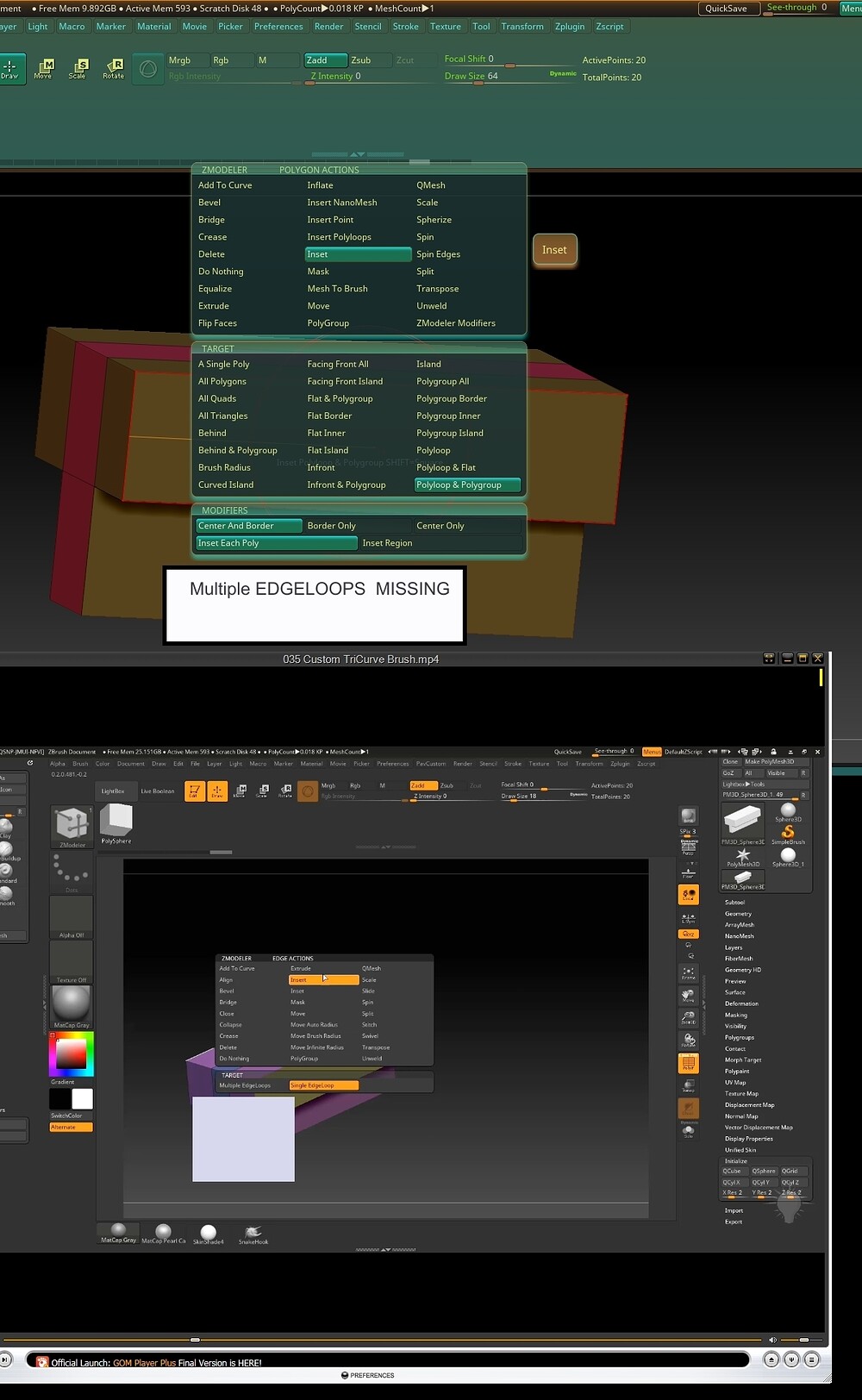
Task: Click the white secondary color swatch
Action: [82, 1098]
